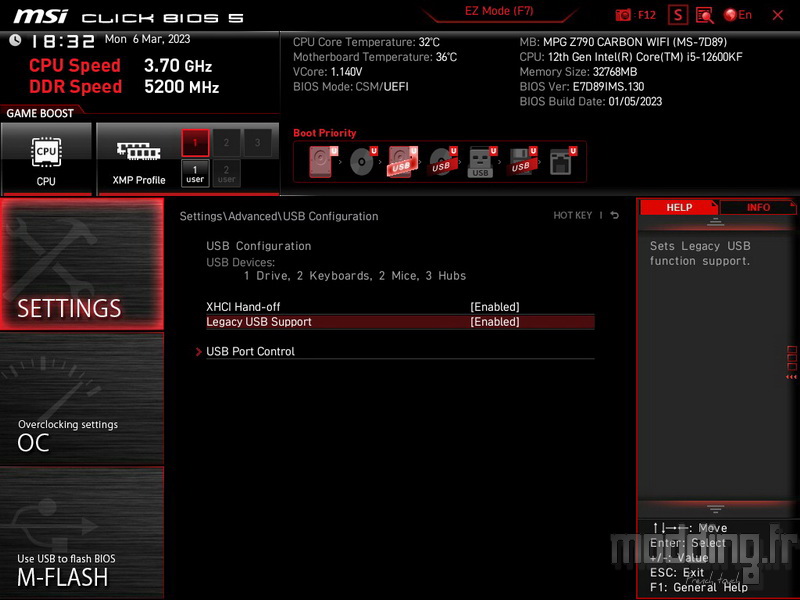Select the optical disc boot device icon

[363, 161]
